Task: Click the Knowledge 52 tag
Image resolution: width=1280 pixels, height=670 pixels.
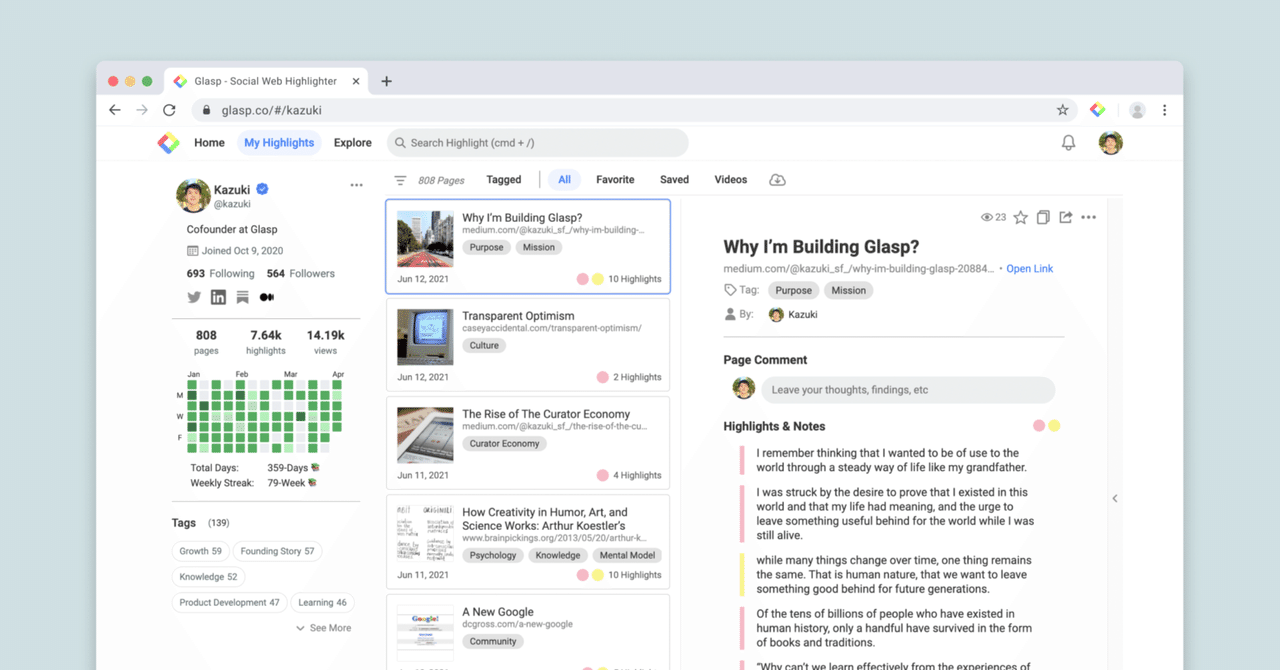Action: click(x=208, y=577)
